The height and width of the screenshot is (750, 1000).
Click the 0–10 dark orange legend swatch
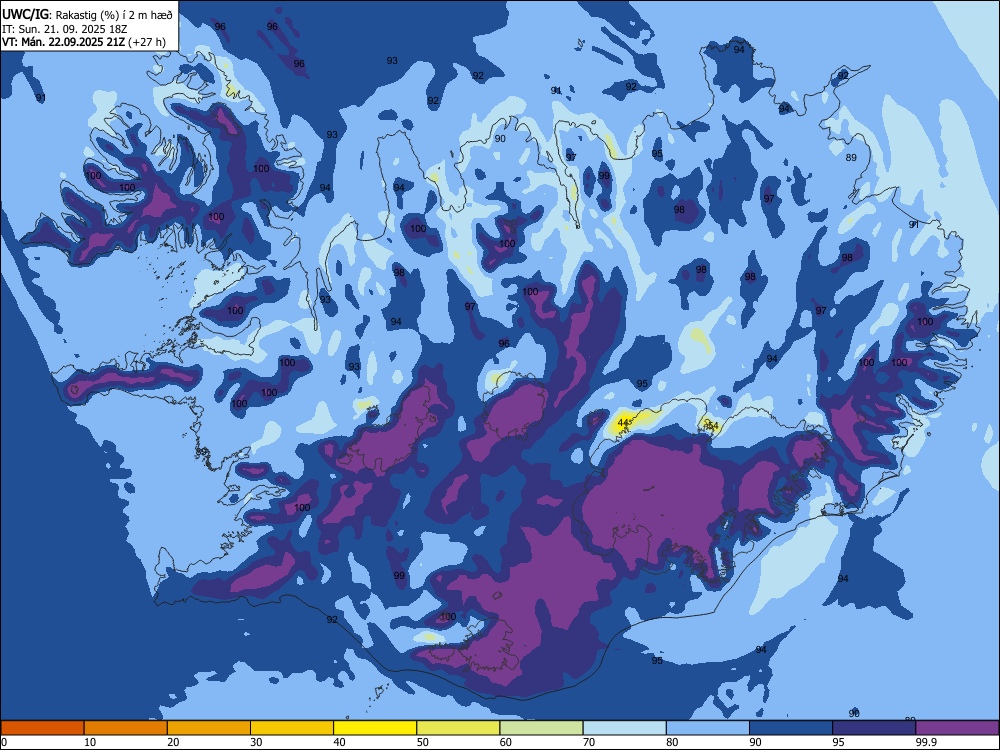tap(42, 728)
